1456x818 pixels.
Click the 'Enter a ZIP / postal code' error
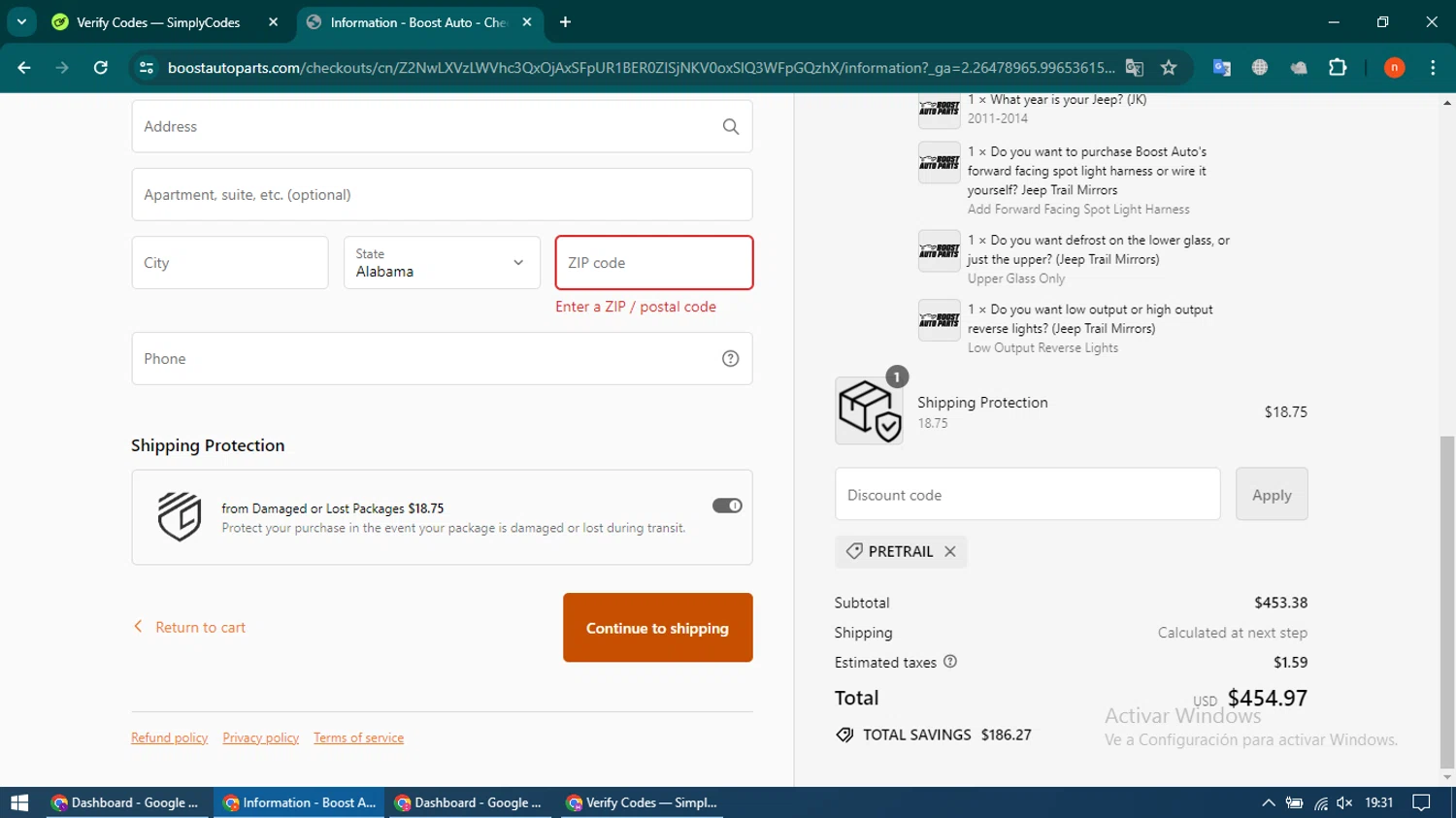coord(636,307)
